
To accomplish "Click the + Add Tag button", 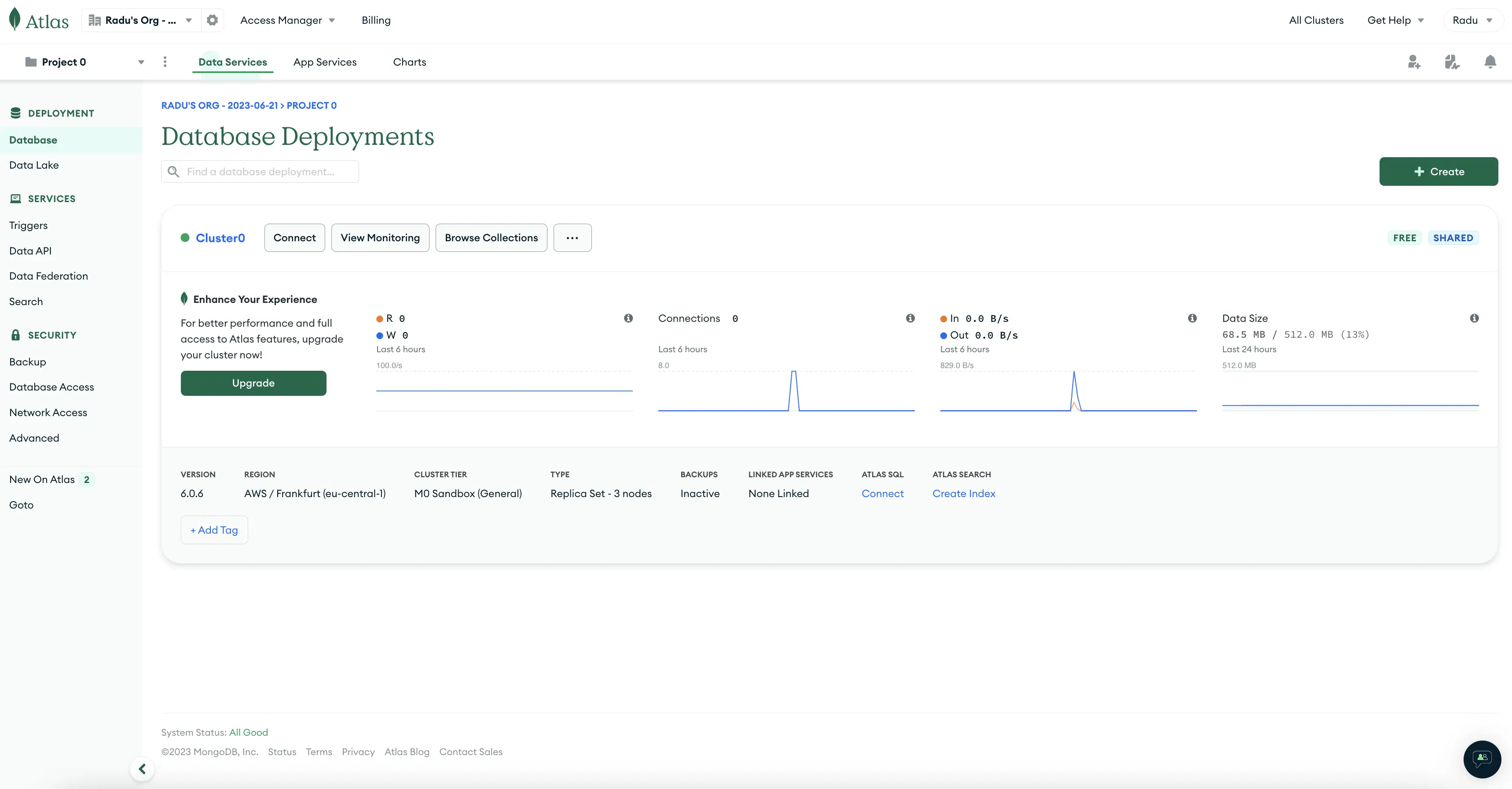I will coord(214,530).
